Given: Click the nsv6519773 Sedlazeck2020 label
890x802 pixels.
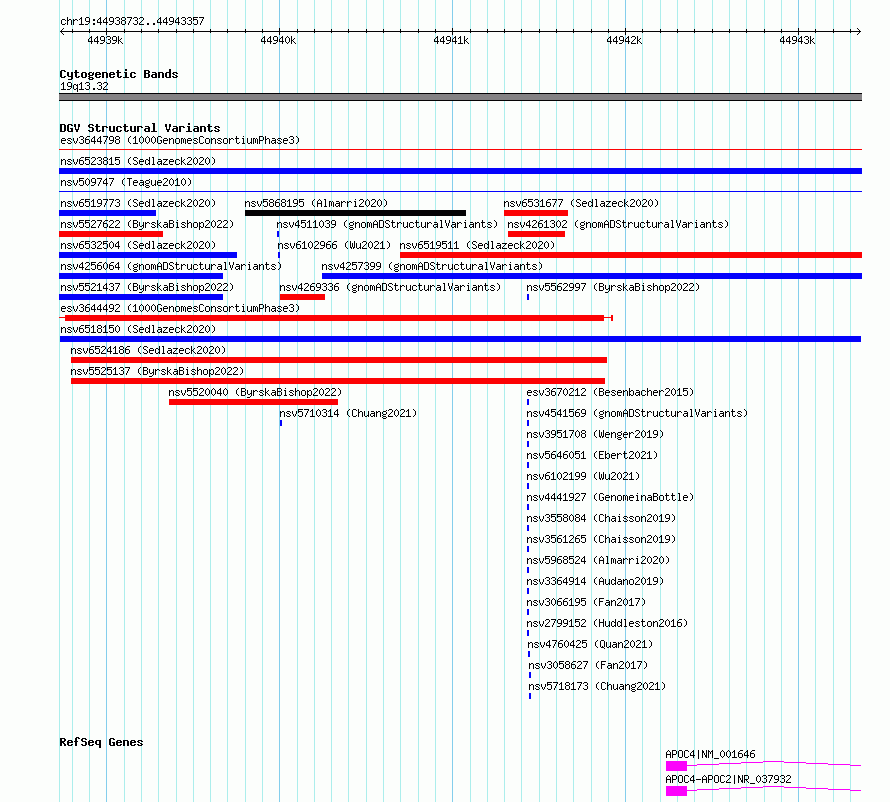Looking at the screenshot, I should [x=138, y=203].
